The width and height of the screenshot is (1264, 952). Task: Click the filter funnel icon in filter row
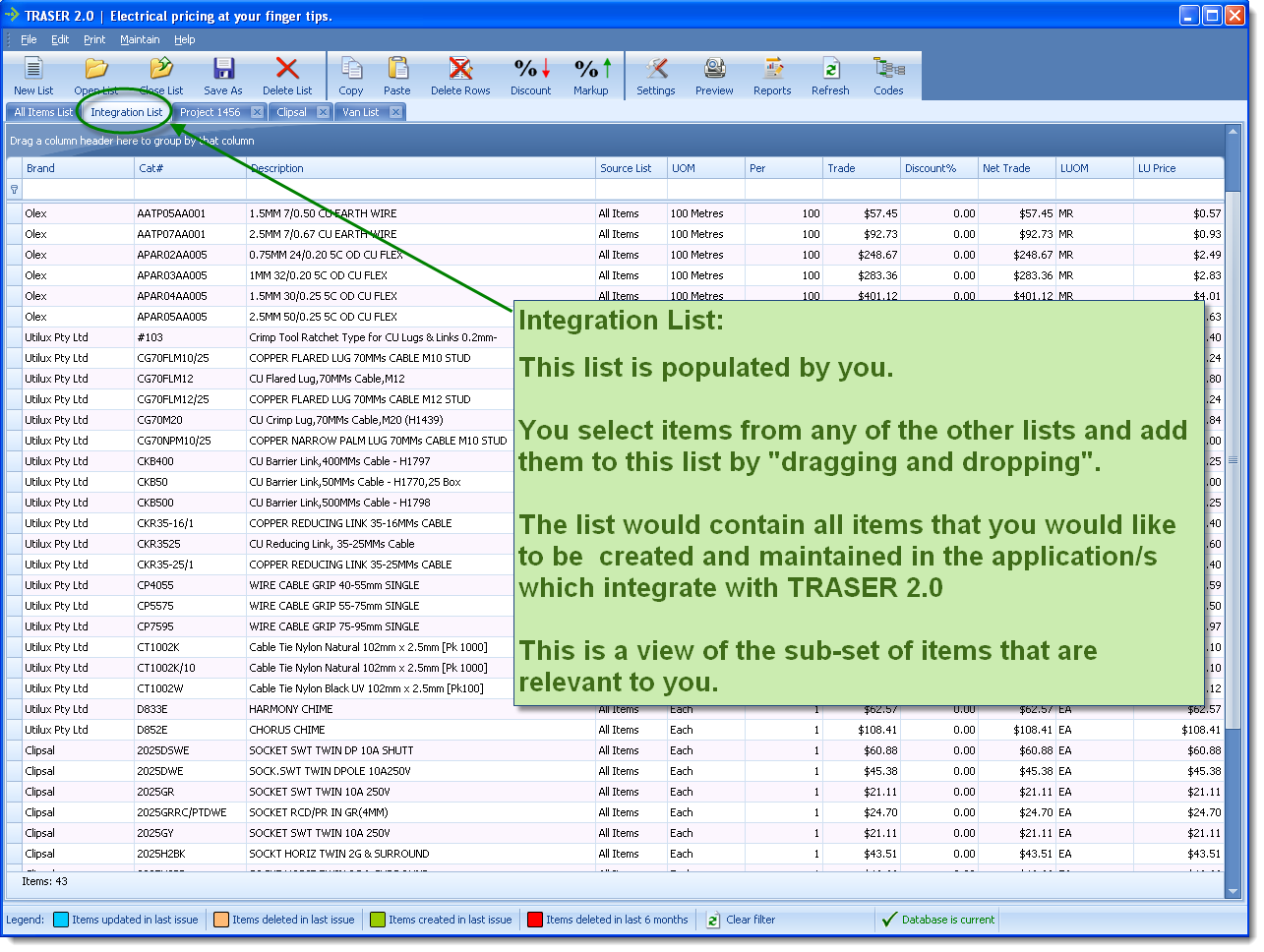(14, 189)
